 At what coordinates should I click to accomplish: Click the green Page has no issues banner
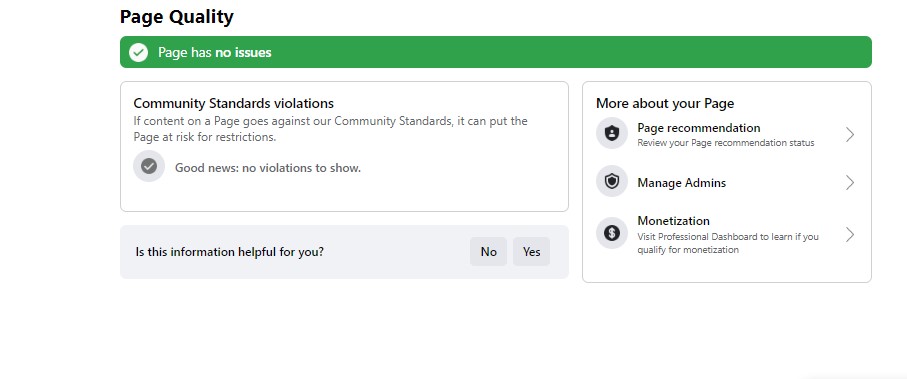495,52
